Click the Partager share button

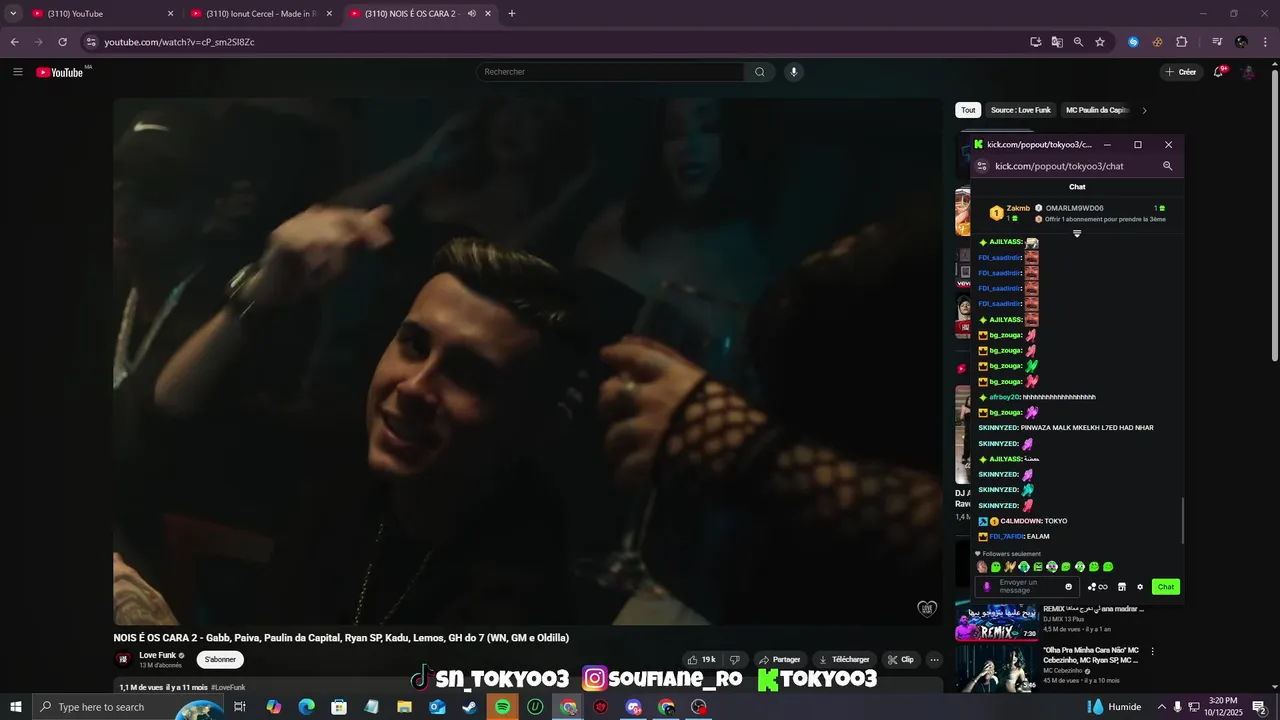click(779, 660)
